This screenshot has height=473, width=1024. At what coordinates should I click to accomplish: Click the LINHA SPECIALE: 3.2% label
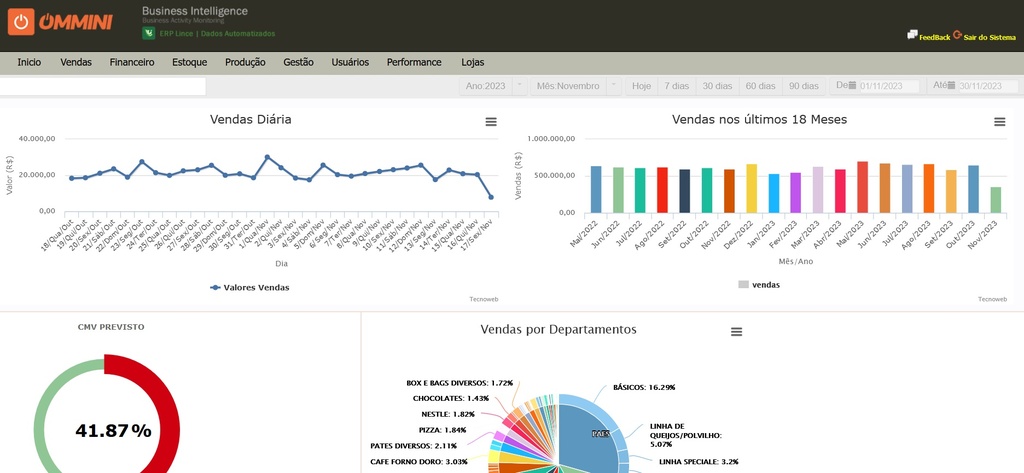699,462
